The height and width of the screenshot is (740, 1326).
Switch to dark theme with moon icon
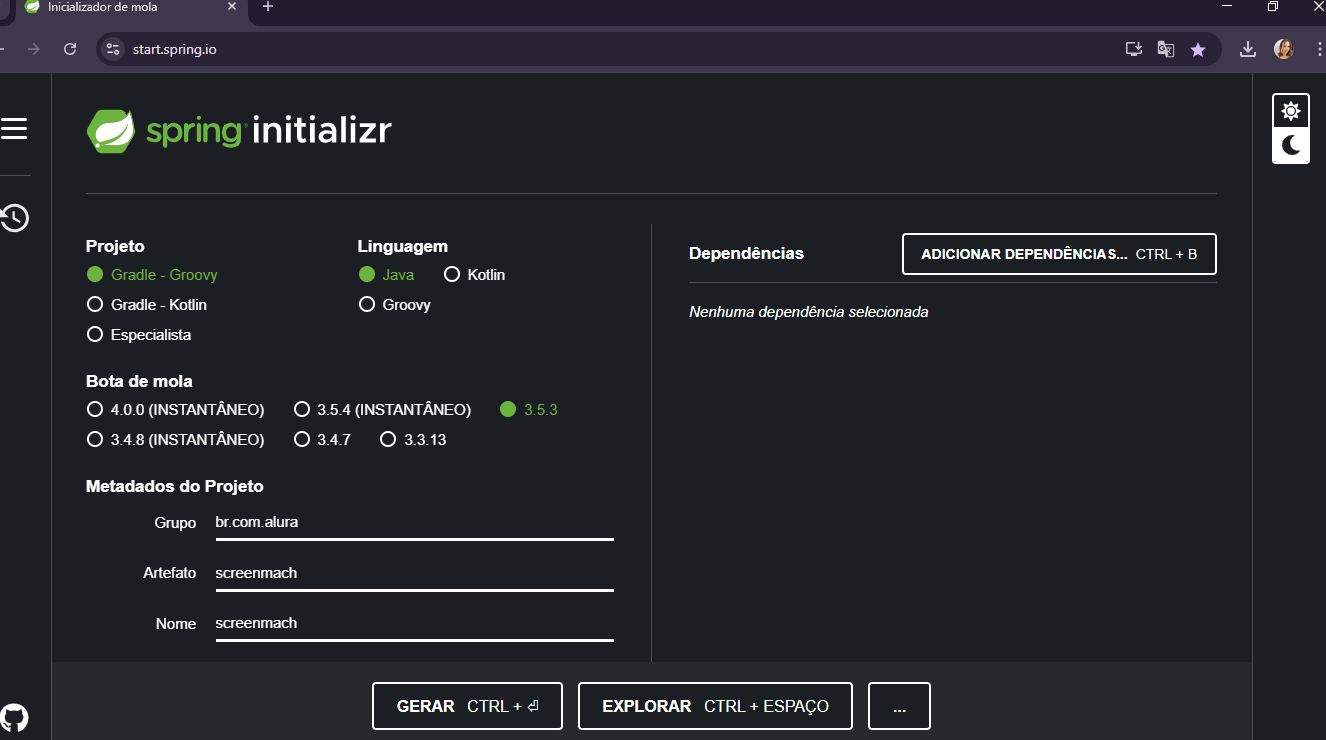tap(1291, 146)
